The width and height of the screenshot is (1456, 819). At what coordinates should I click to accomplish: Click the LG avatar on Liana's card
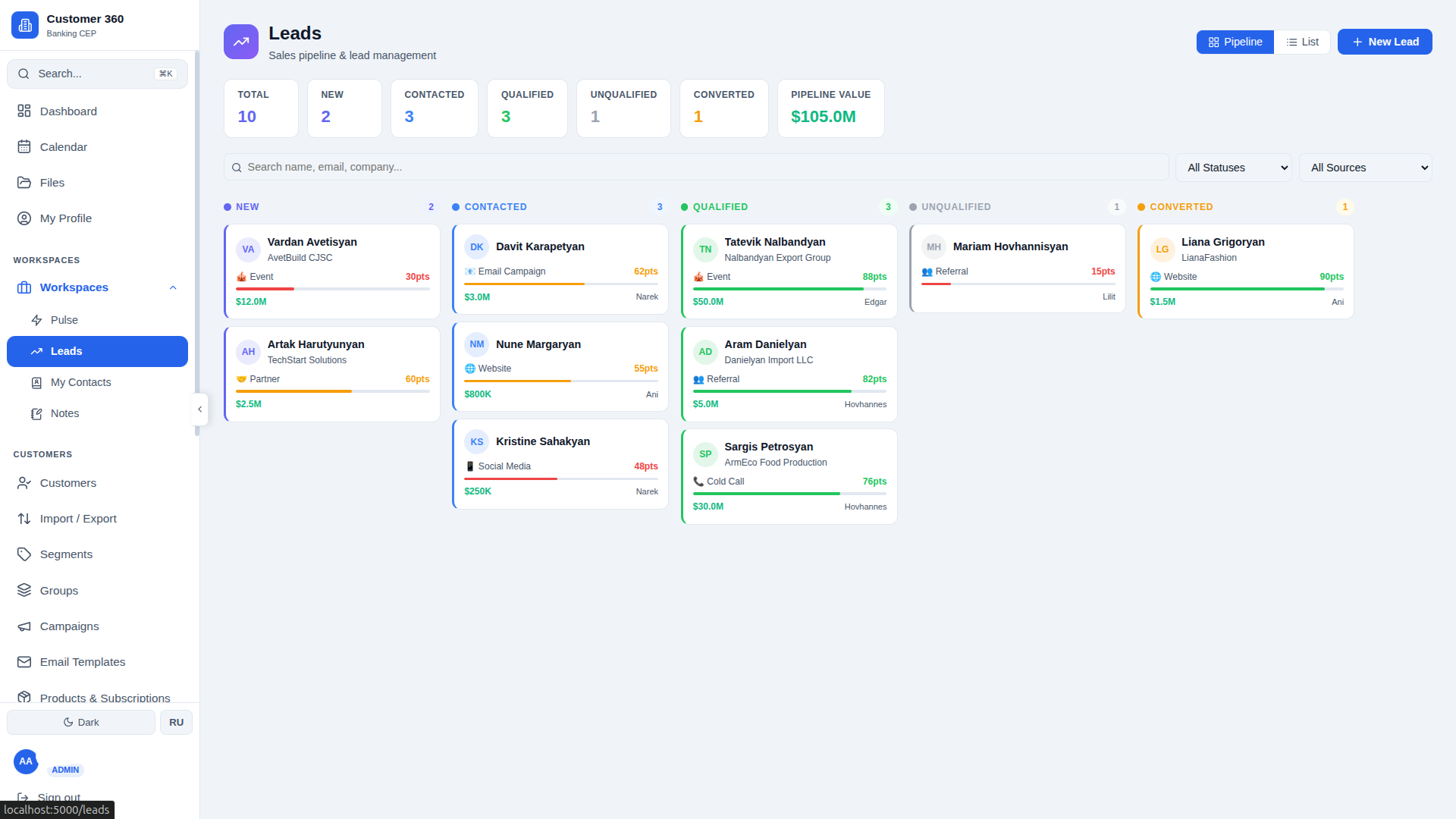(1163, 249)
